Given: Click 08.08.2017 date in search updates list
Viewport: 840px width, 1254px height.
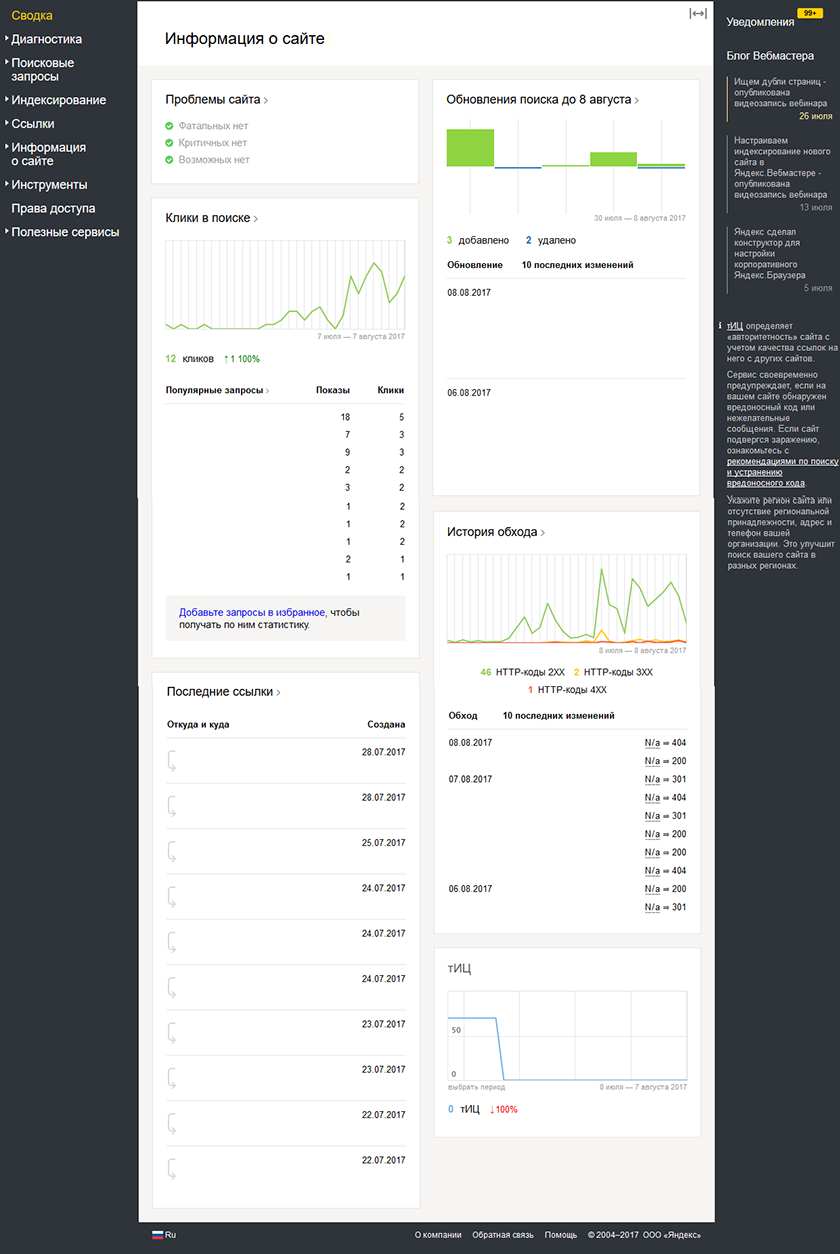Looking at the screenshot, I should coord(469,292).
